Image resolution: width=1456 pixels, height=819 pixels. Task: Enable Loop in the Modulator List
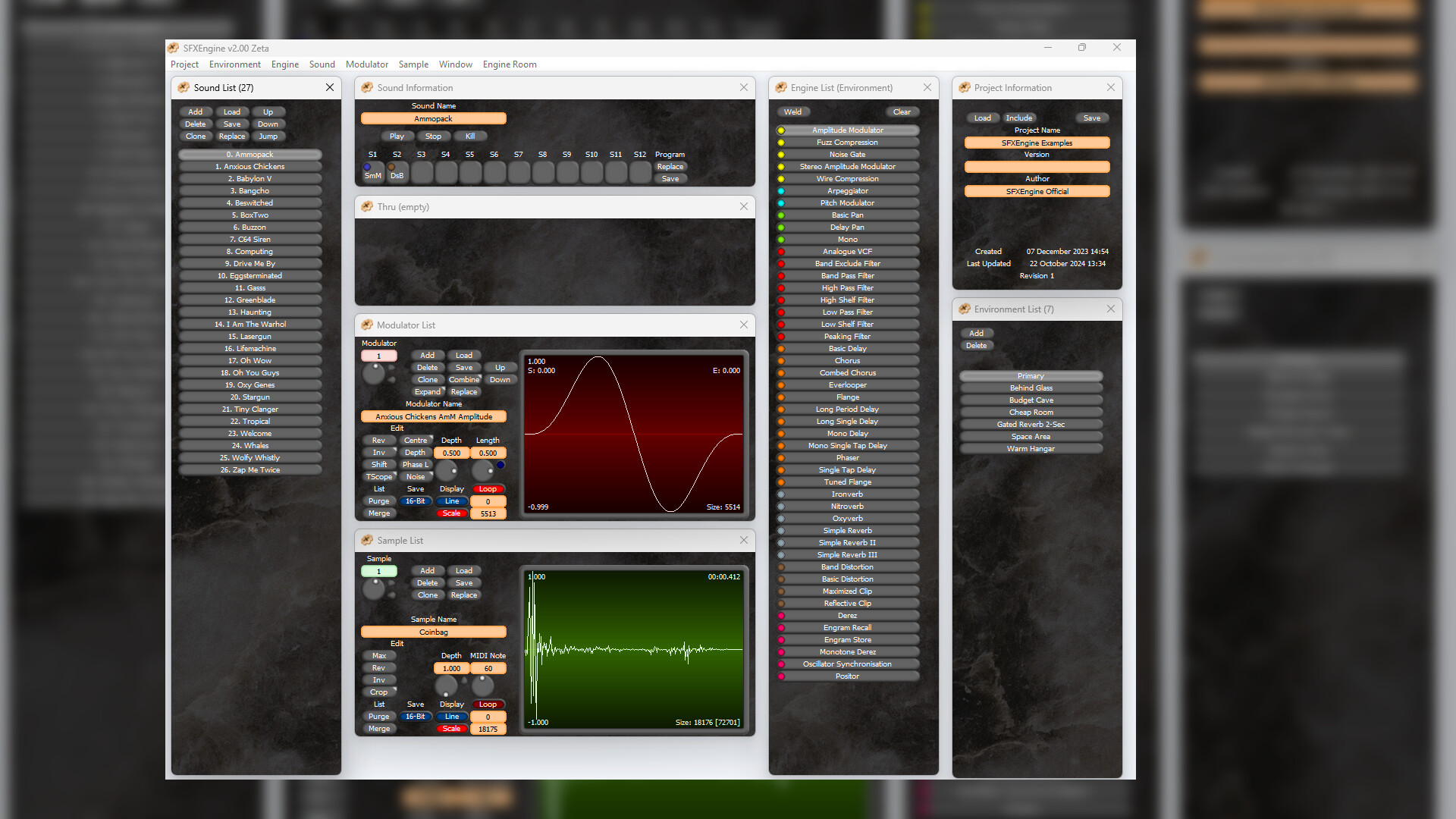[488, 488]
